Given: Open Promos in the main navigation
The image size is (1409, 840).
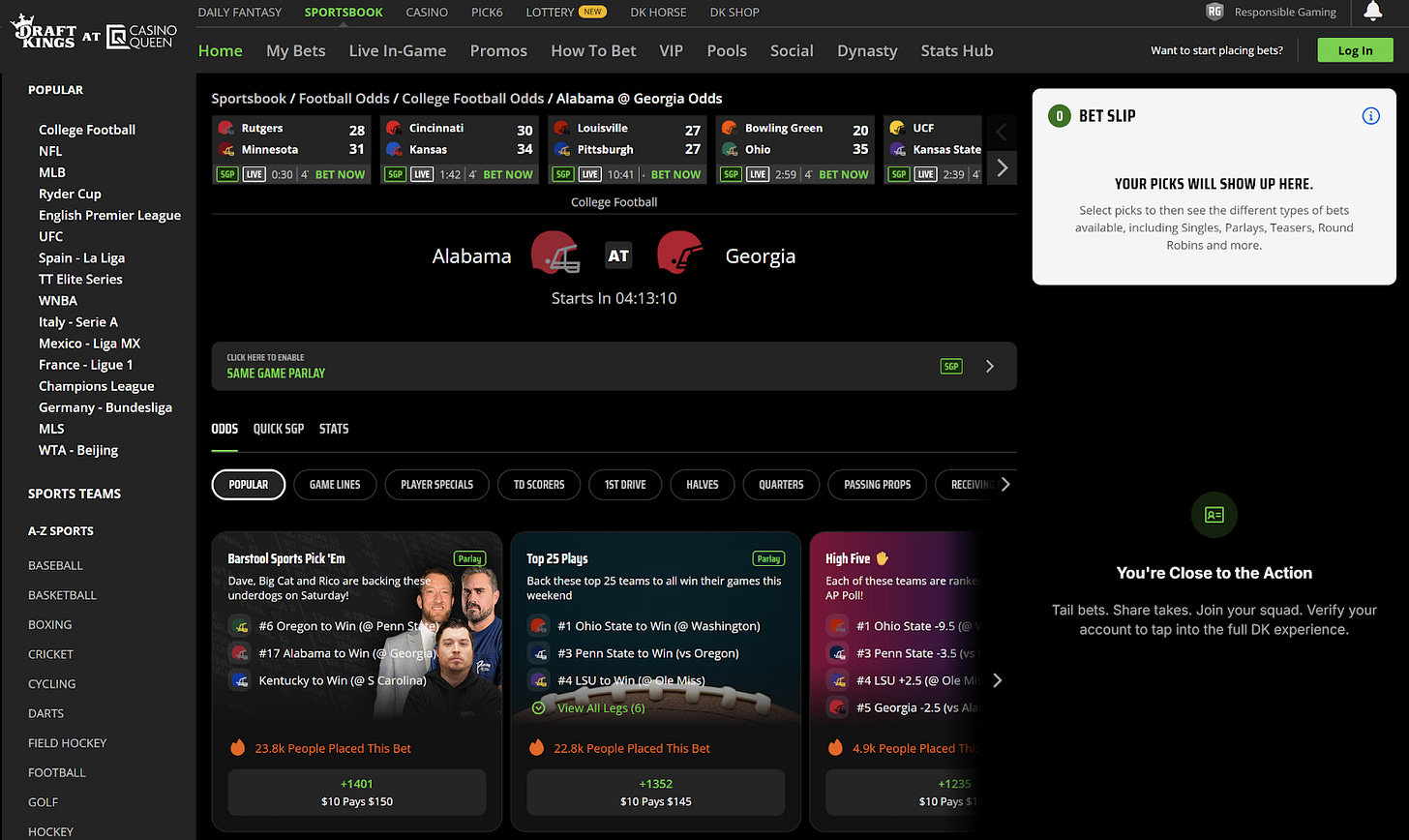Looking at the screenshot, I should click(x=498, y=50).
